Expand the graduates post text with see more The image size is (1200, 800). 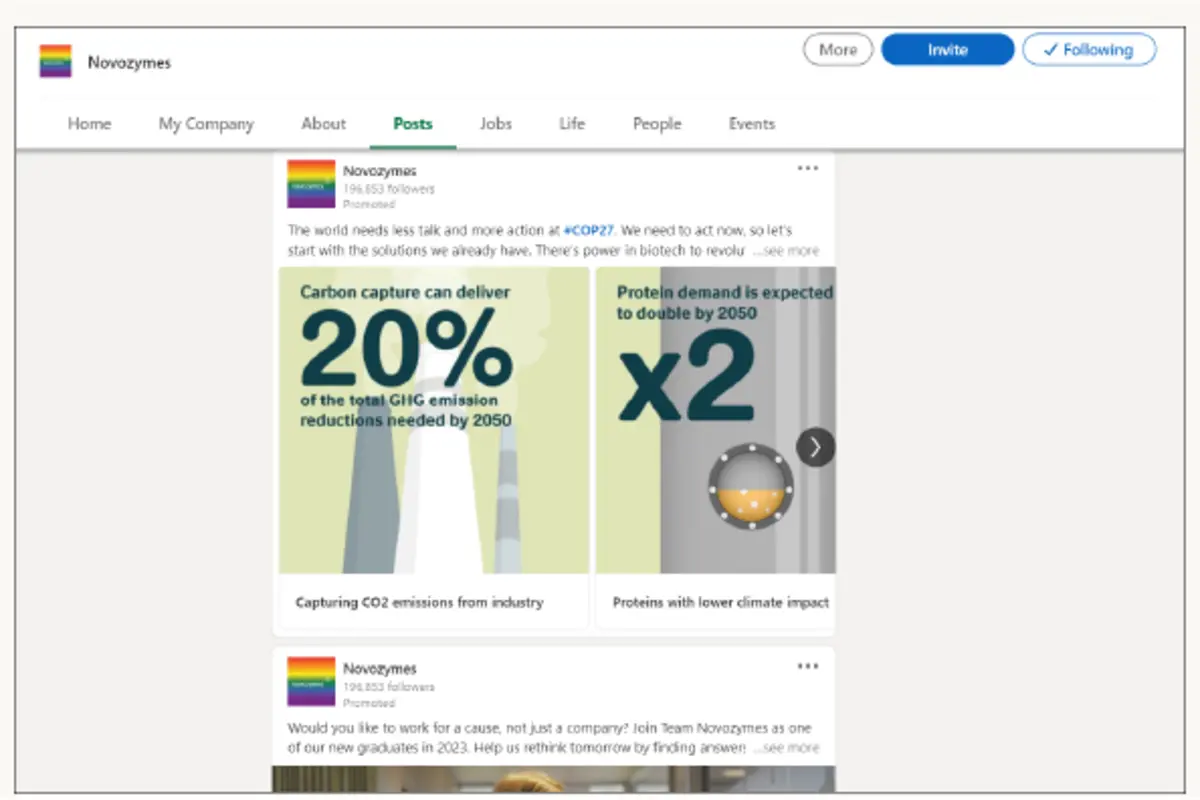coord(787,747)
